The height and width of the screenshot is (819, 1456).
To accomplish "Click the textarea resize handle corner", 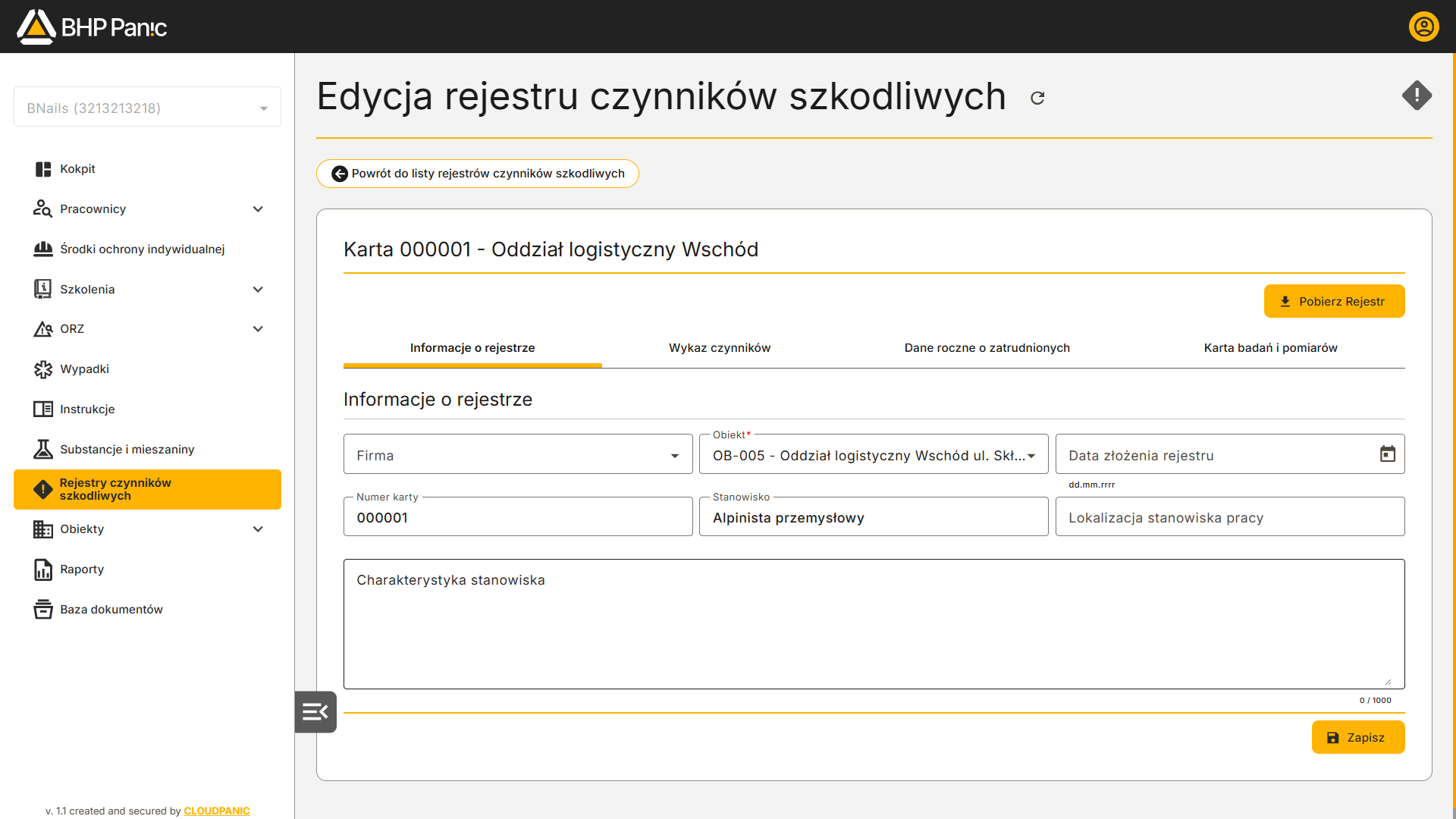I will pyautogui.click(x=1388, y=682).
